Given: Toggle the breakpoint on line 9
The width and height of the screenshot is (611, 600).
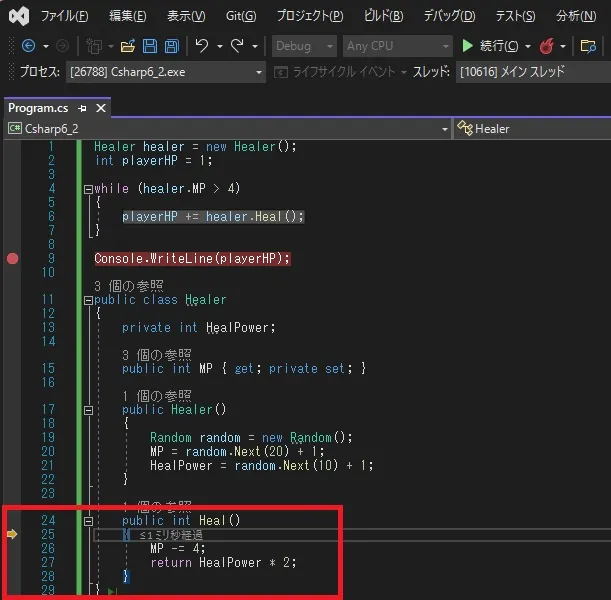Looking at the screenshot, I should (x=12, y=258).
